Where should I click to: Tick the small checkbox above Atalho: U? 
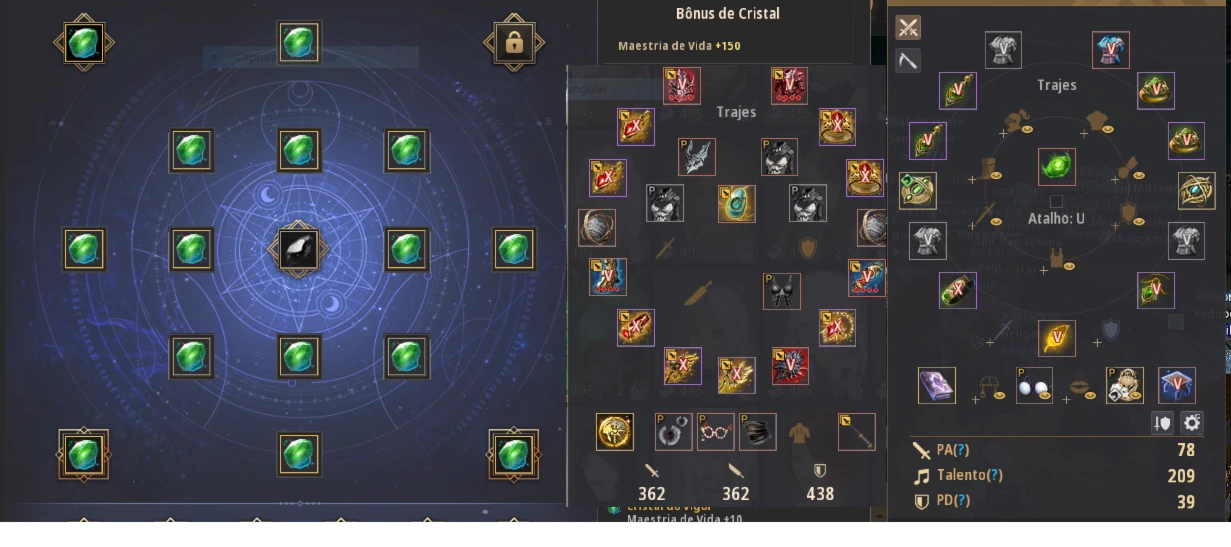tap(1056, 201)
